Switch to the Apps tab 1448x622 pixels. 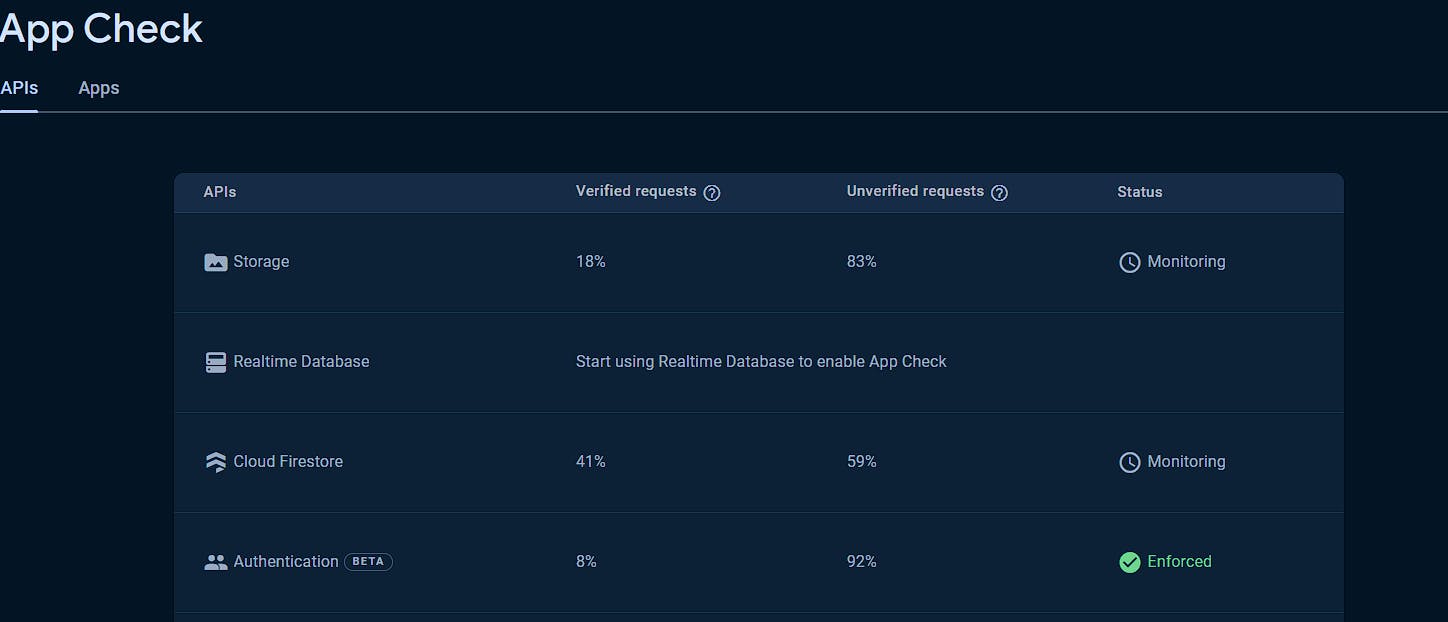[x=99, y=88]
